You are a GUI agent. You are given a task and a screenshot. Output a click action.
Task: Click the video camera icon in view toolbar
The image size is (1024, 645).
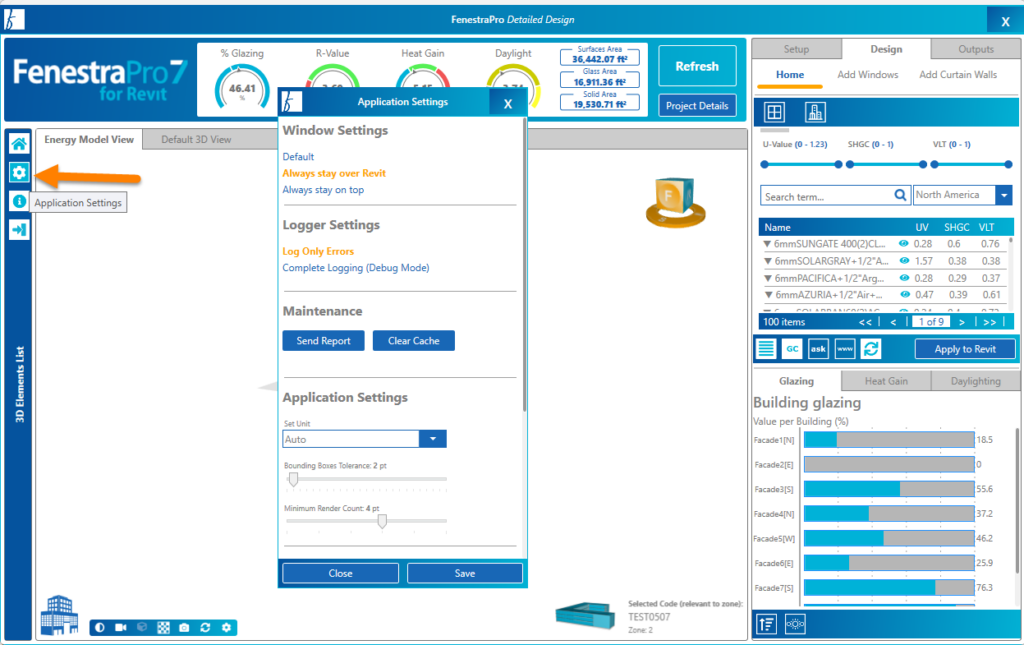pos(121,627)
